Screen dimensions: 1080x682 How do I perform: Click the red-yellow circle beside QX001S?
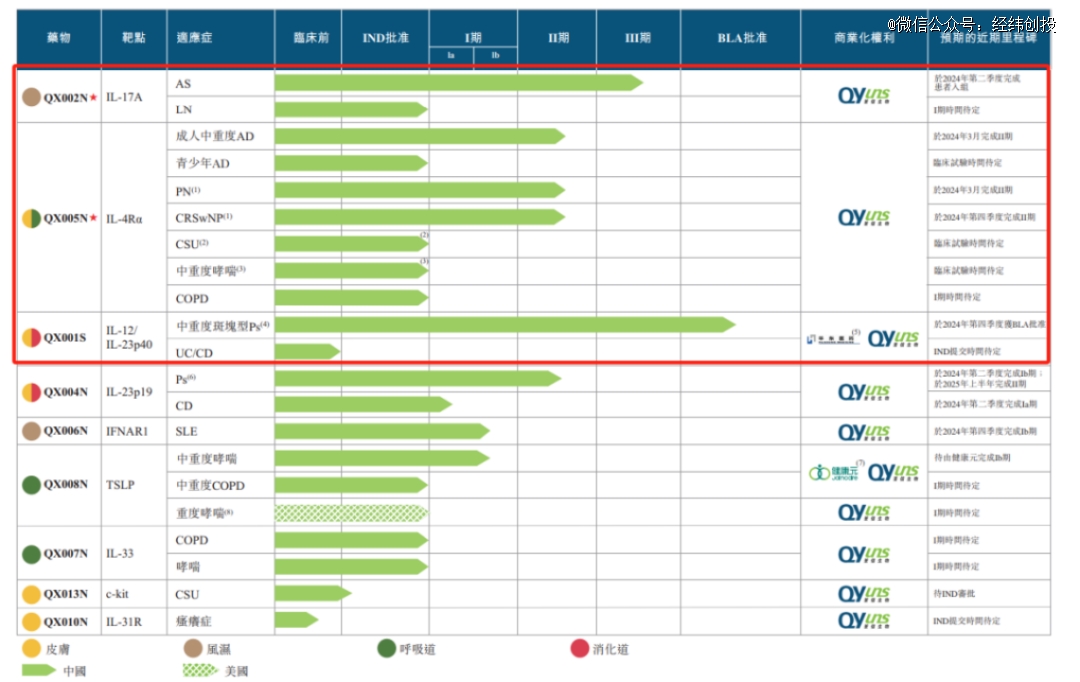coord(31,338)
